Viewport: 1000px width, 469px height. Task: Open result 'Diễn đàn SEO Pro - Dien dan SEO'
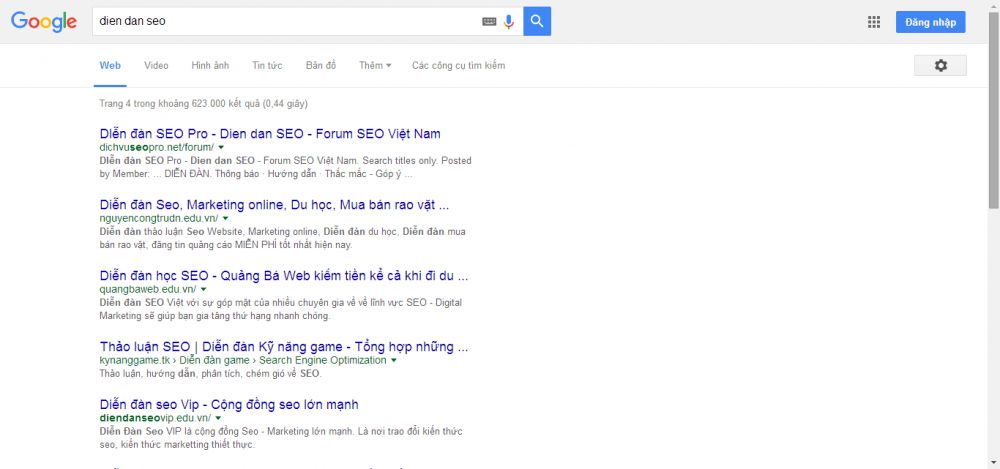270,134
